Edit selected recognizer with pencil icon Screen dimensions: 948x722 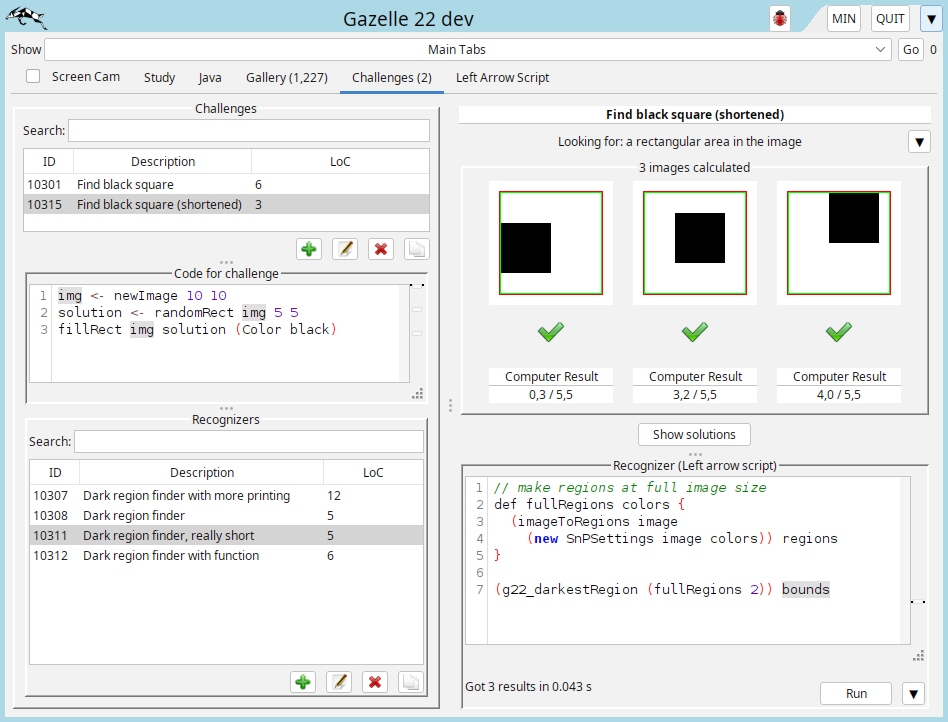click(x=339, y=682)
